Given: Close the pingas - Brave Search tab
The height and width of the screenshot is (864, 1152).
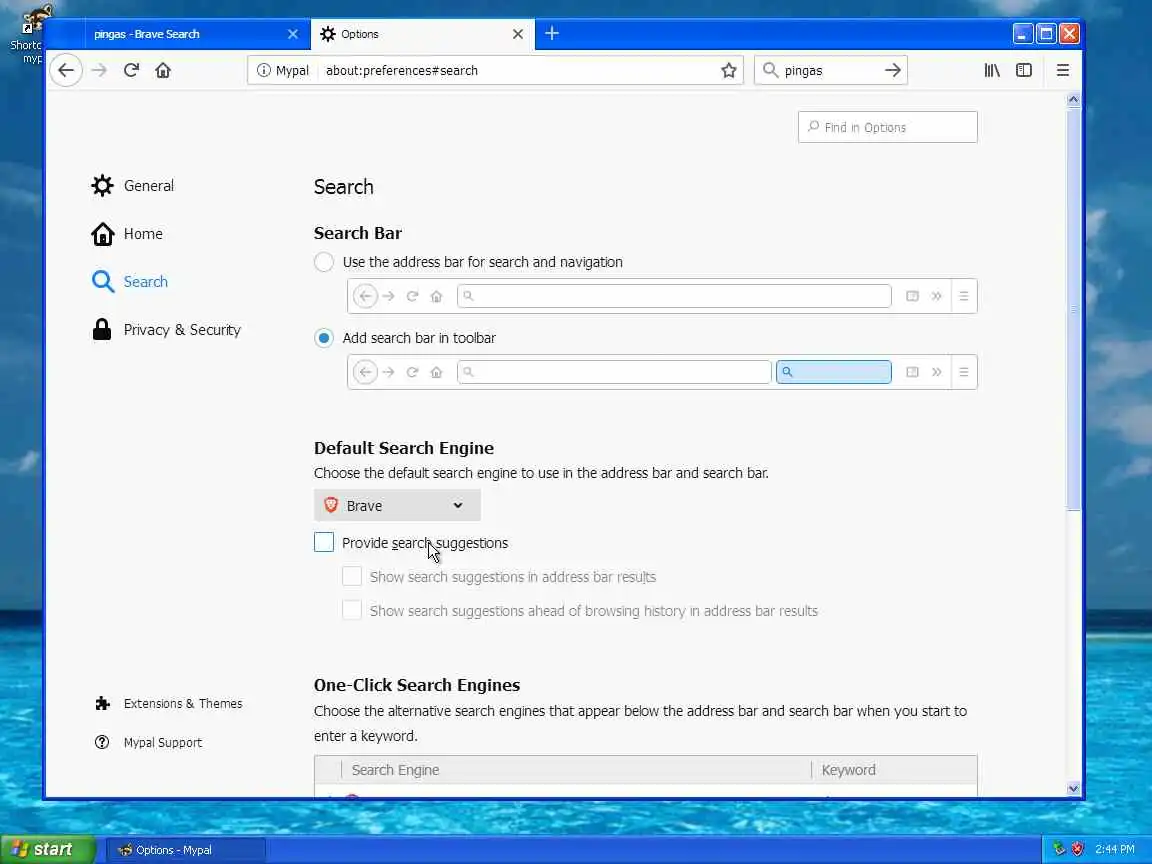Looking at the screenshot, I should click(x=292, y=34).
